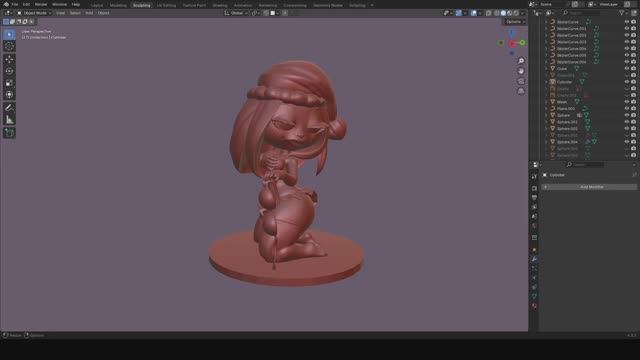The width and height of the screenshot is (640, 360).
Task: Hide BezierCurve in viewport via eye
Action: coord(627,22)
